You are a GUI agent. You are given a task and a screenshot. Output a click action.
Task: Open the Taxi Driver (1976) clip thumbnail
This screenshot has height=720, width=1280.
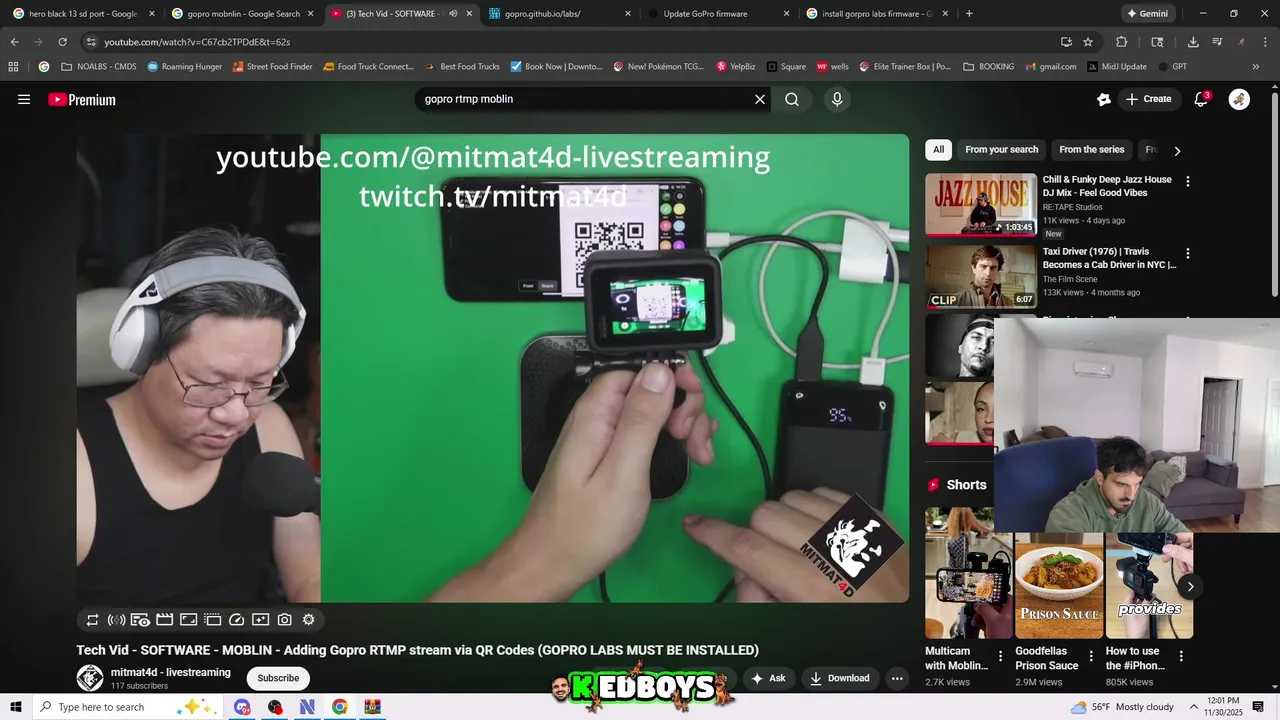pos(981,277)
